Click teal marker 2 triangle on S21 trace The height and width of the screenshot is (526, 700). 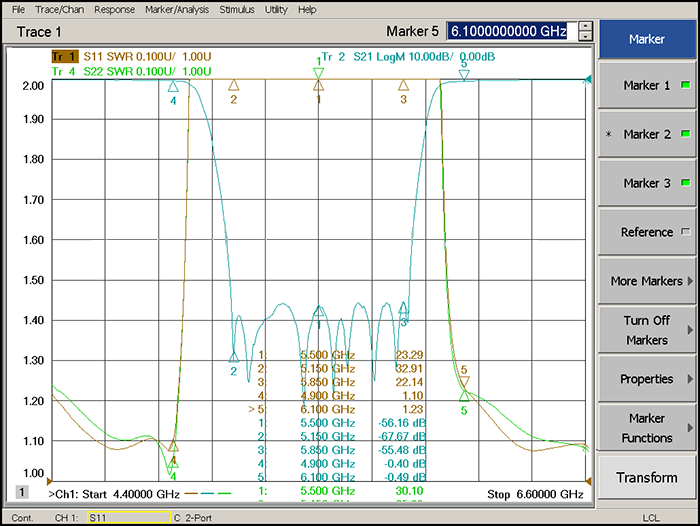click(x=233, y=356)
